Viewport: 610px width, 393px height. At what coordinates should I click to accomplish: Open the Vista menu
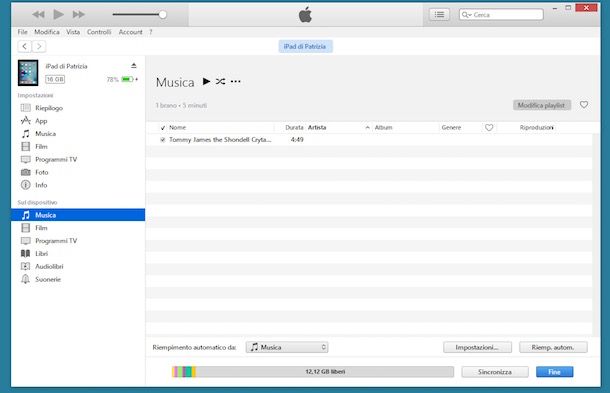tap(73, 32)
